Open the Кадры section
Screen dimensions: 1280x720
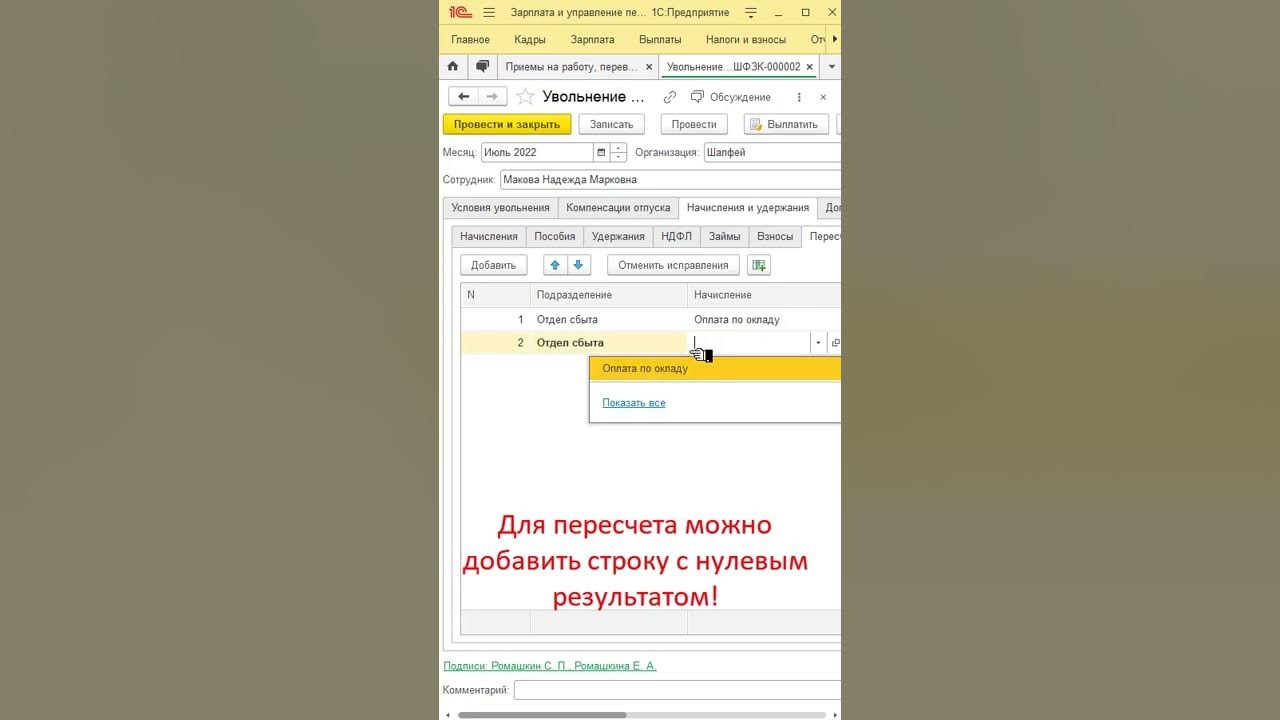(530, 40)
